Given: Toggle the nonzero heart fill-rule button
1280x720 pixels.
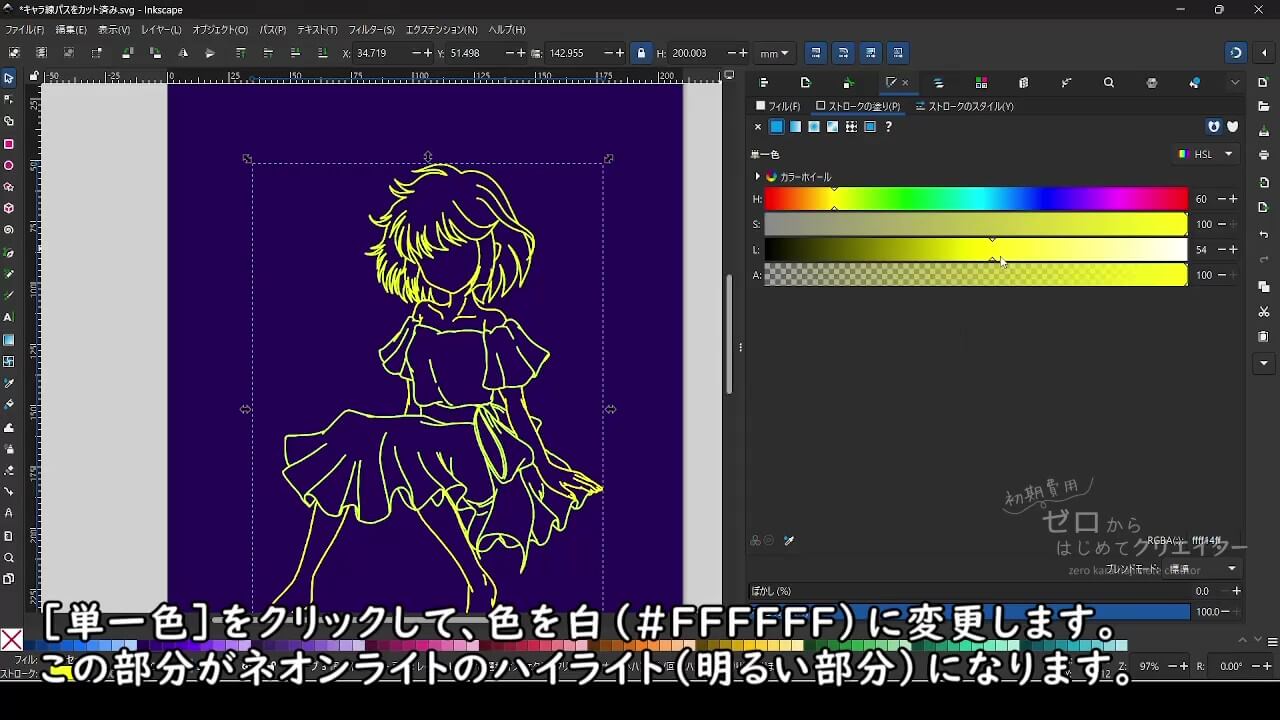Looking at the screenshot, I should (1232, 127).
